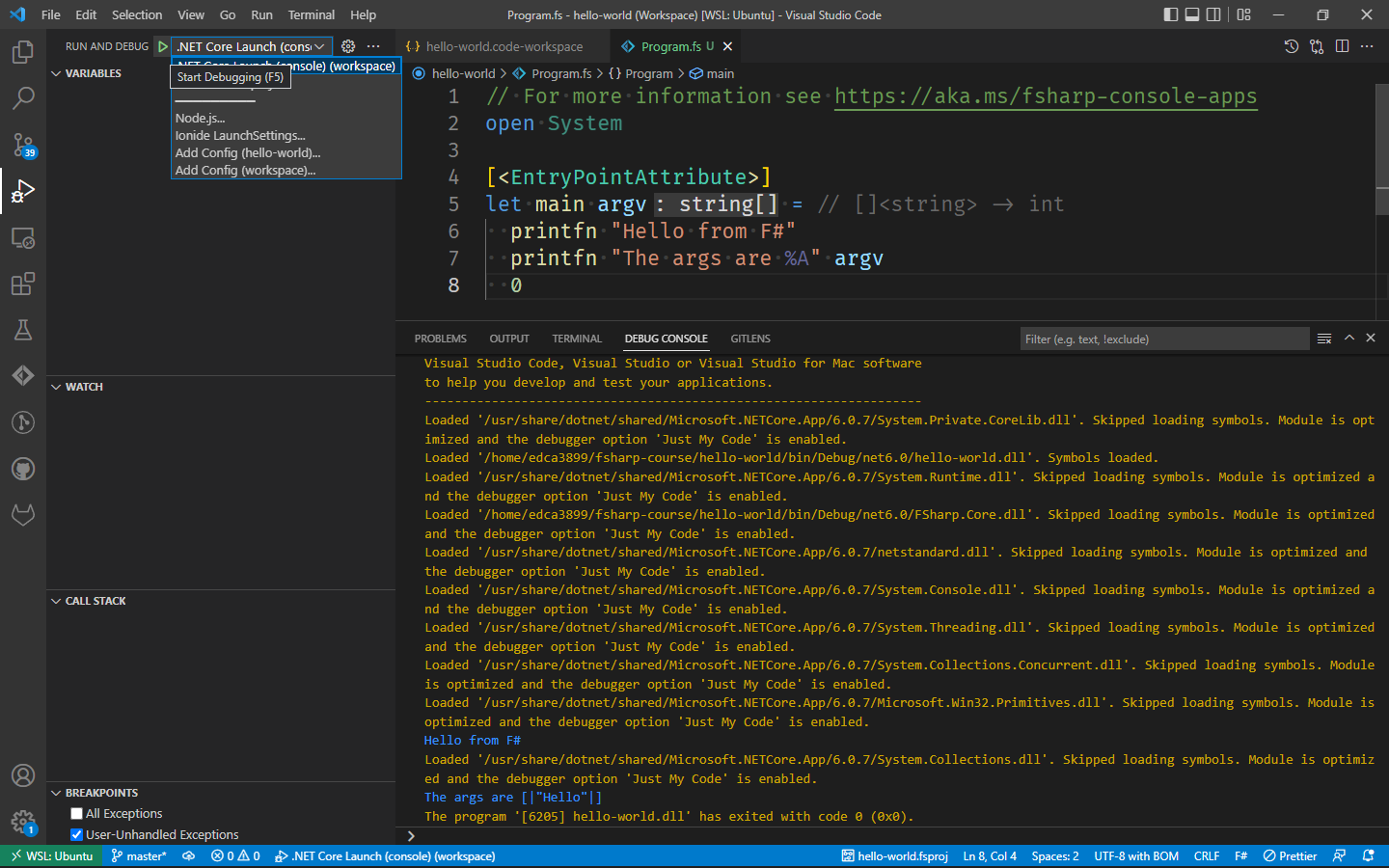Uncheck User-Unhandled Exceptions breakpoint
The height and width of the screenshot is (868, 1389).
tap(77, 835)
